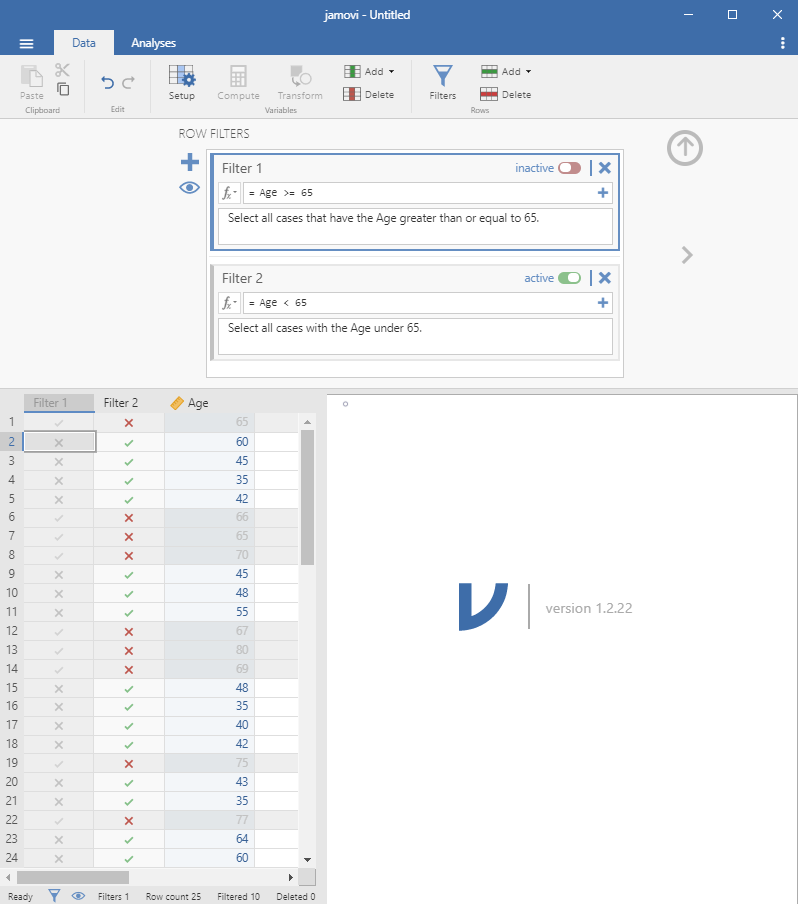Click the Copy icon
This screenshot has height=904, width=798.
63,89
